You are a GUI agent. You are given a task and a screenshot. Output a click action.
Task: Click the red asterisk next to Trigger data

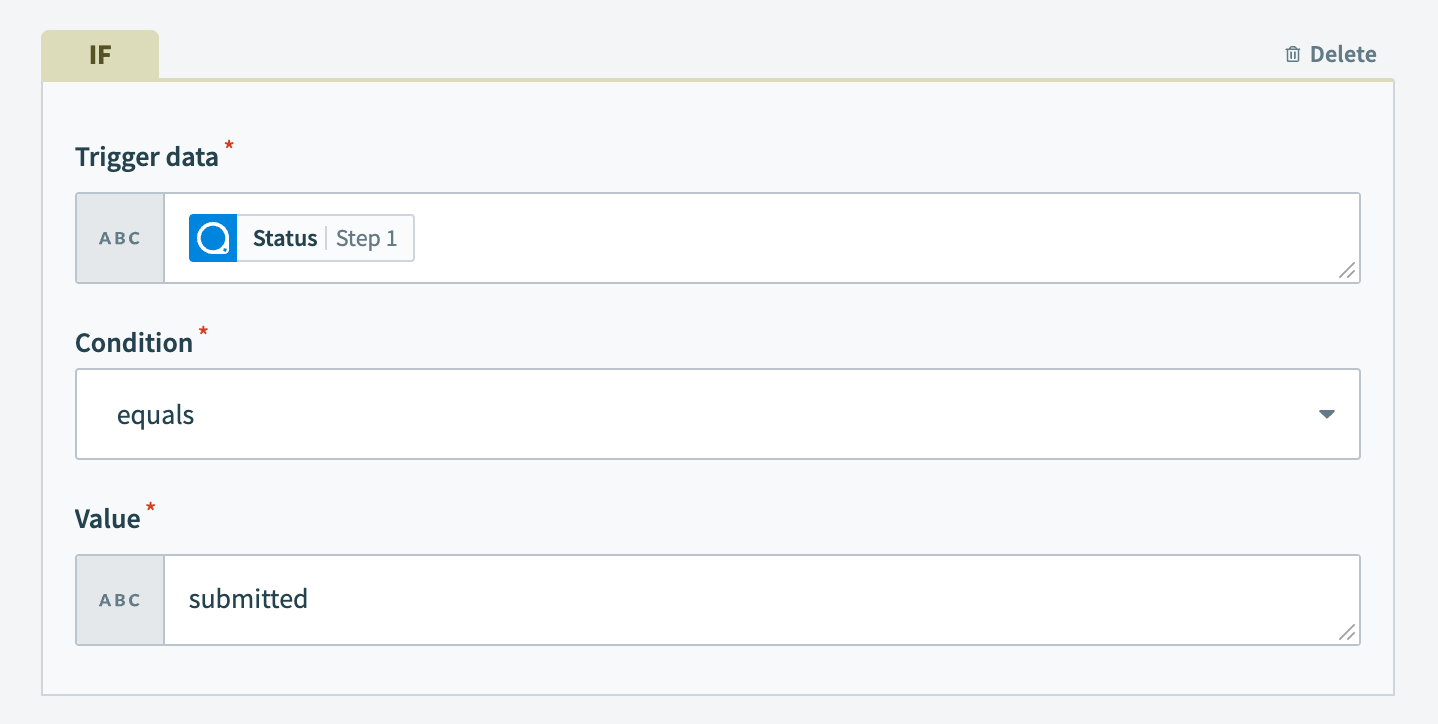click(x=229, y=146)
